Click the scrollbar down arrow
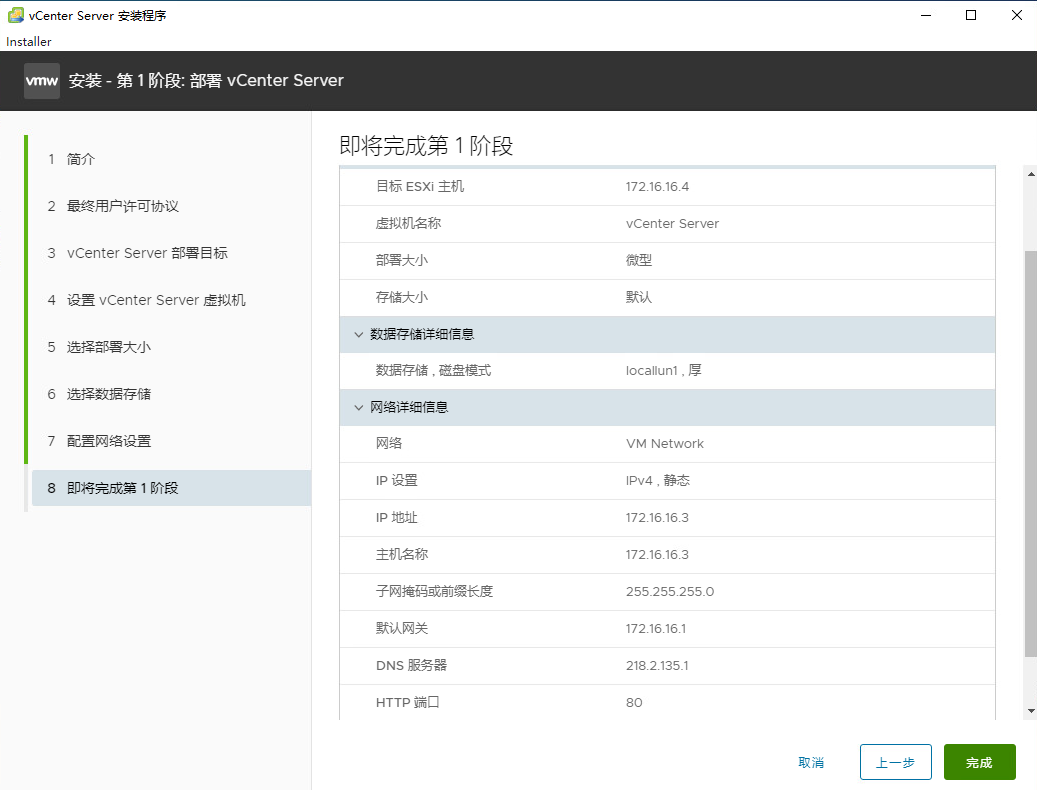 click(x=1031, y=711)
